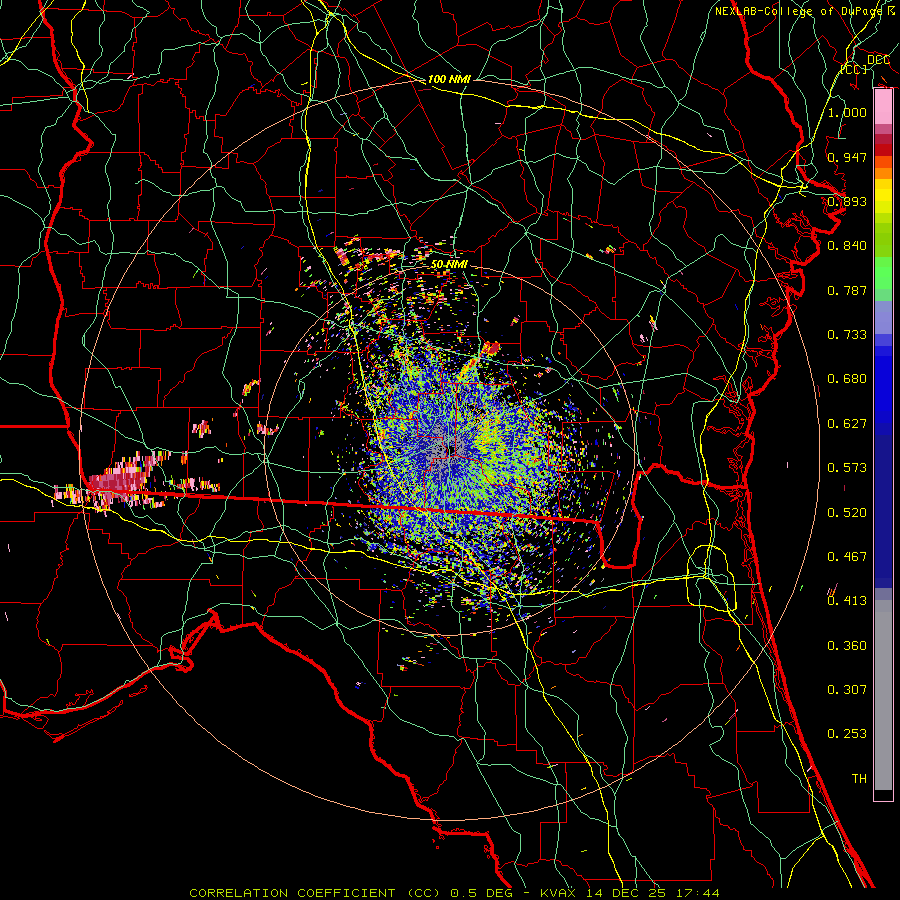Select the 0.680 legend value
The width and height of the screenshot is (900, 900).
[847, 379]
